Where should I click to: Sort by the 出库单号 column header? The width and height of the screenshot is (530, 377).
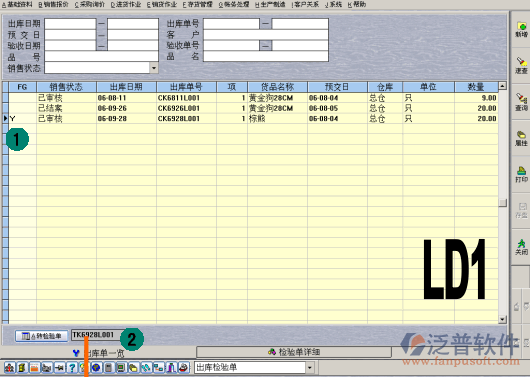(186, 87)
